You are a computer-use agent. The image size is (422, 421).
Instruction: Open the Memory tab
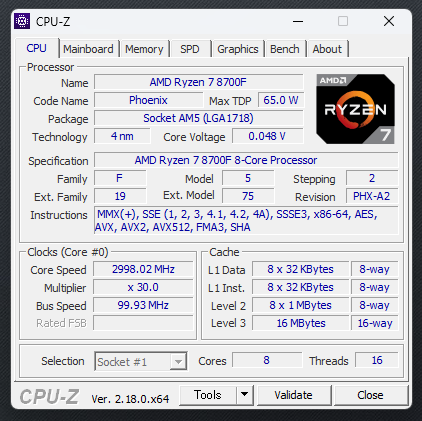(144, 49)
